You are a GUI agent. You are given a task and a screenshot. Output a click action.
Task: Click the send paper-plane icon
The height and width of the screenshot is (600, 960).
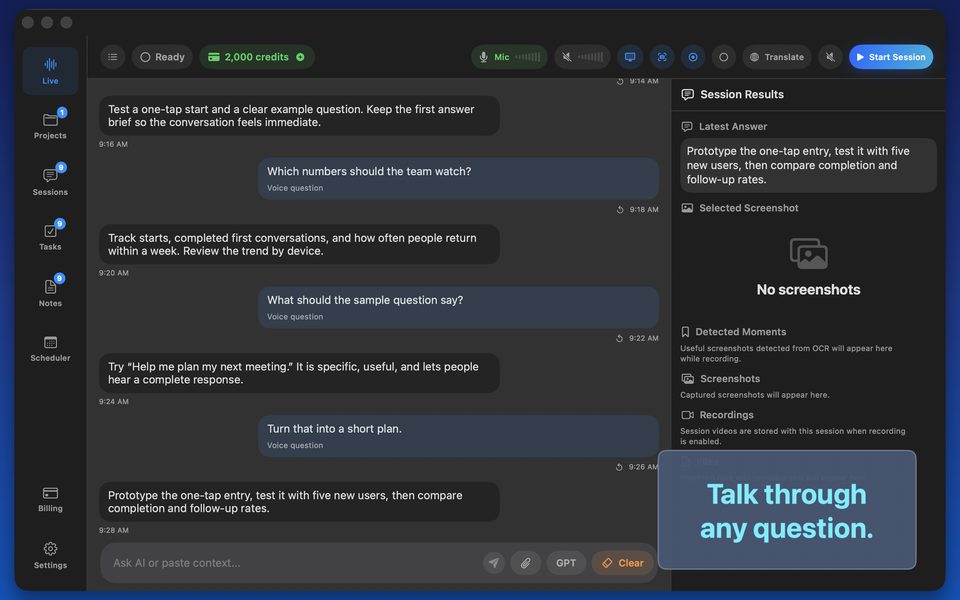coord(494,563)
